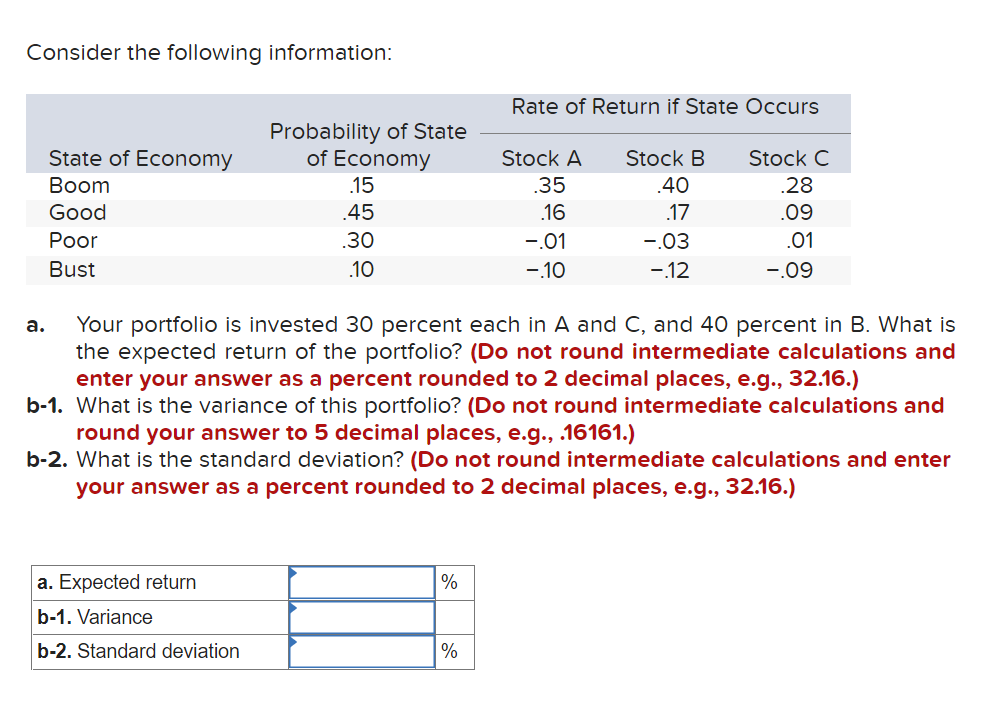The image size is (1005, 723).
Task: Click the % symbol beside Standard deviation
Action: coord(448,652)
